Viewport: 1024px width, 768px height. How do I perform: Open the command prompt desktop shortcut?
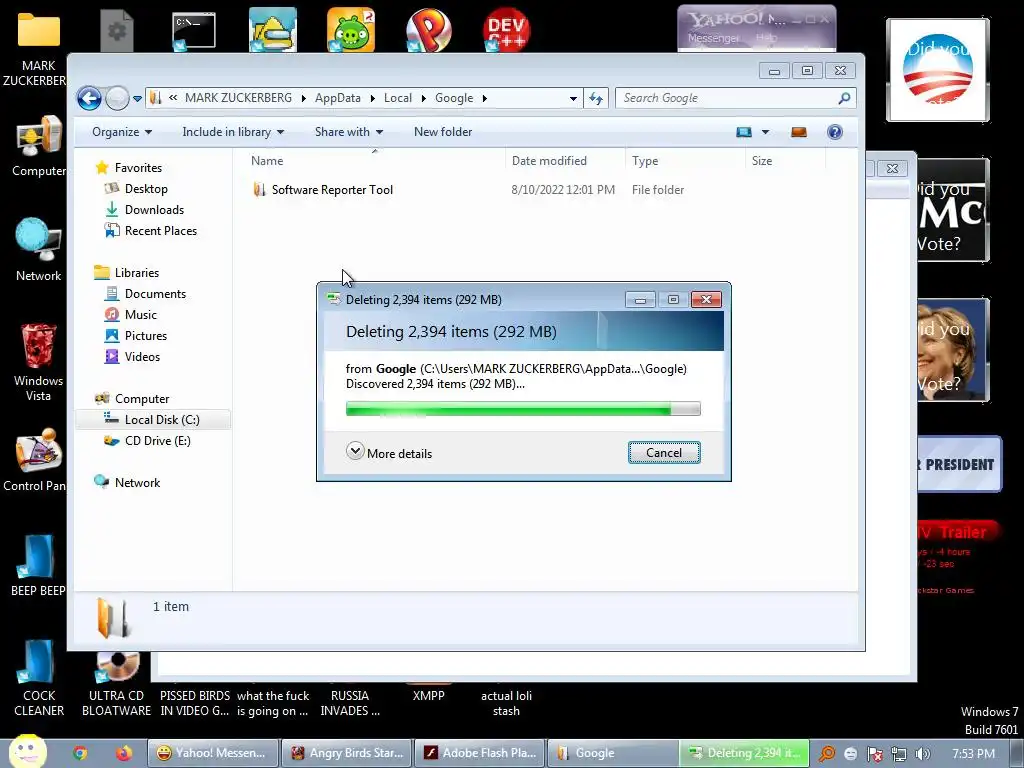(194, 31)
